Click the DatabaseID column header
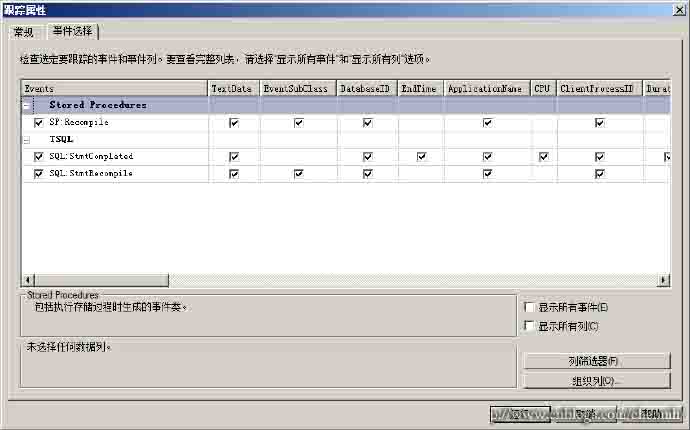This screenshot has height=430, width=690. pyautogui.click(x=367, y=88)
